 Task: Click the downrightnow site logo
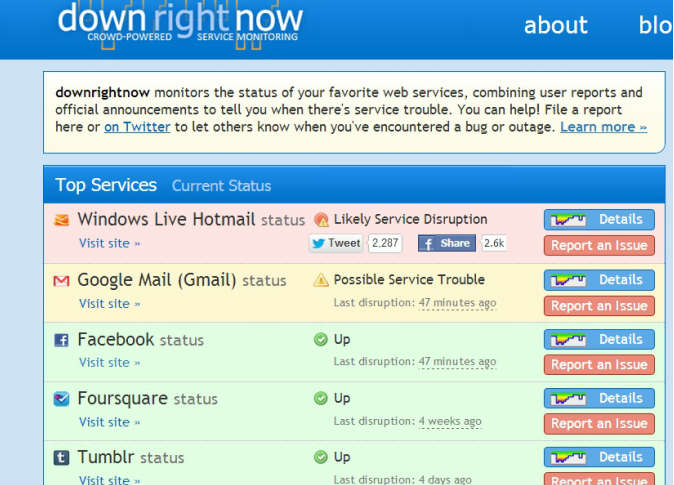click(180, 22)
